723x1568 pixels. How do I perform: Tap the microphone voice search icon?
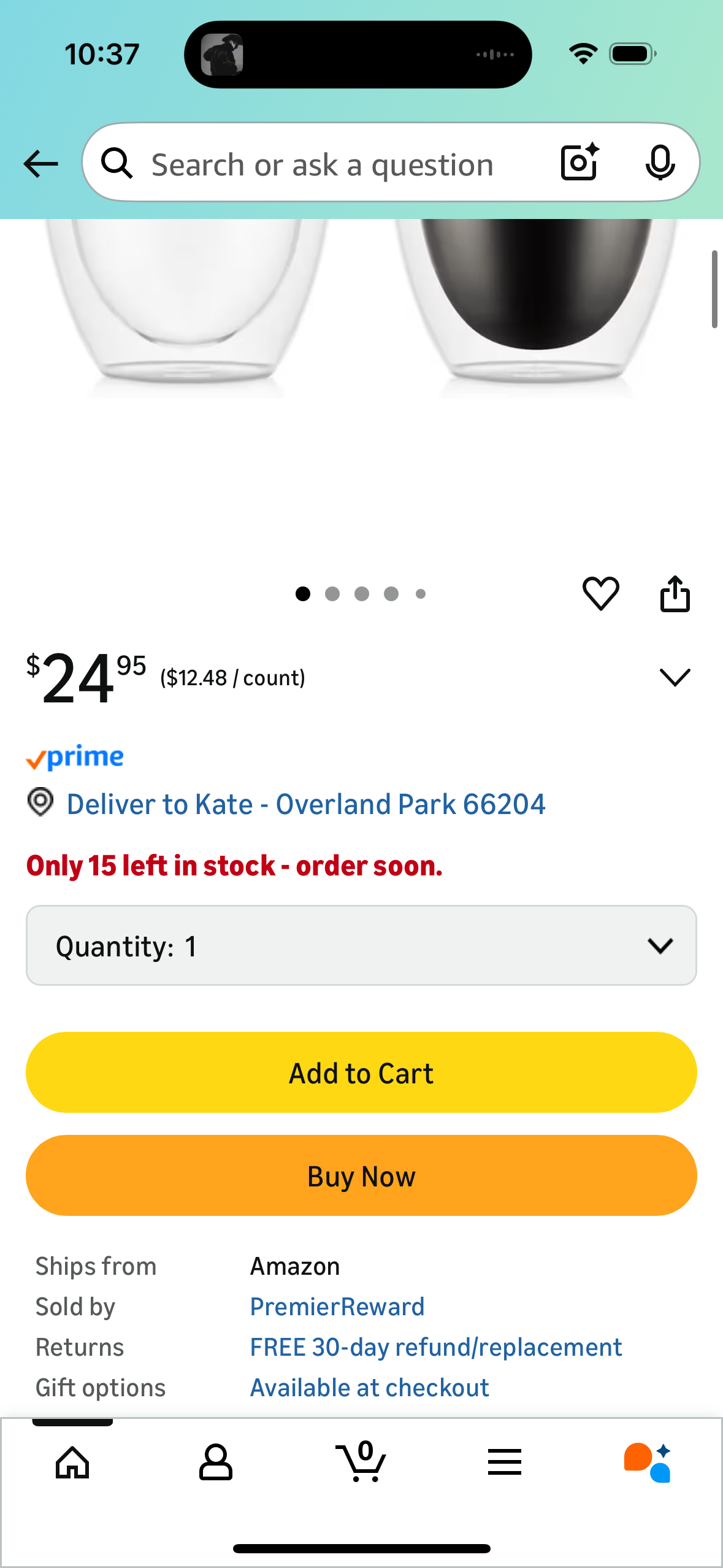pos(660,163)
